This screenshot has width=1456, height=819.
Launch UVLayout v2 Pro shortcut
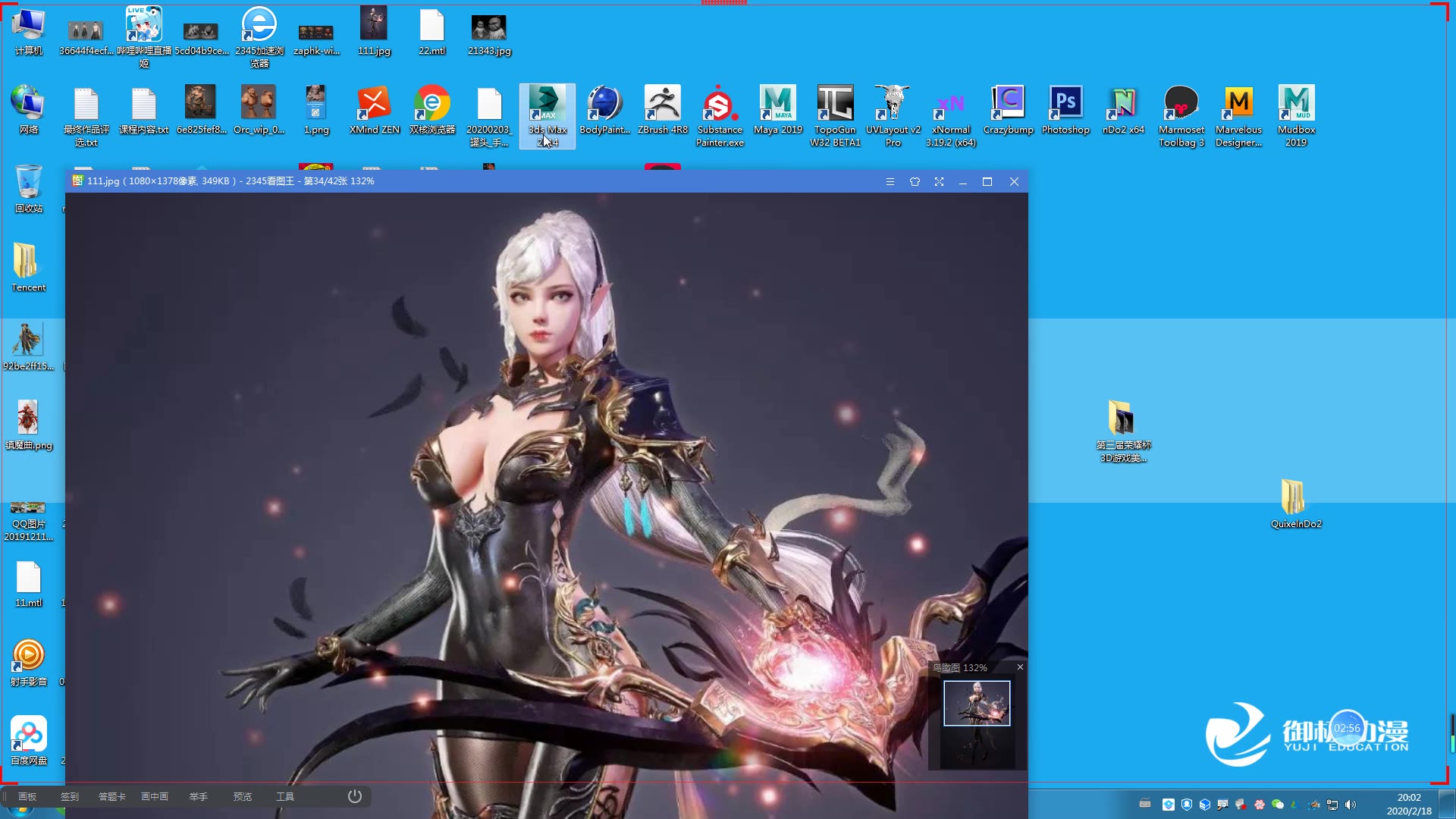tap(893, 116)
